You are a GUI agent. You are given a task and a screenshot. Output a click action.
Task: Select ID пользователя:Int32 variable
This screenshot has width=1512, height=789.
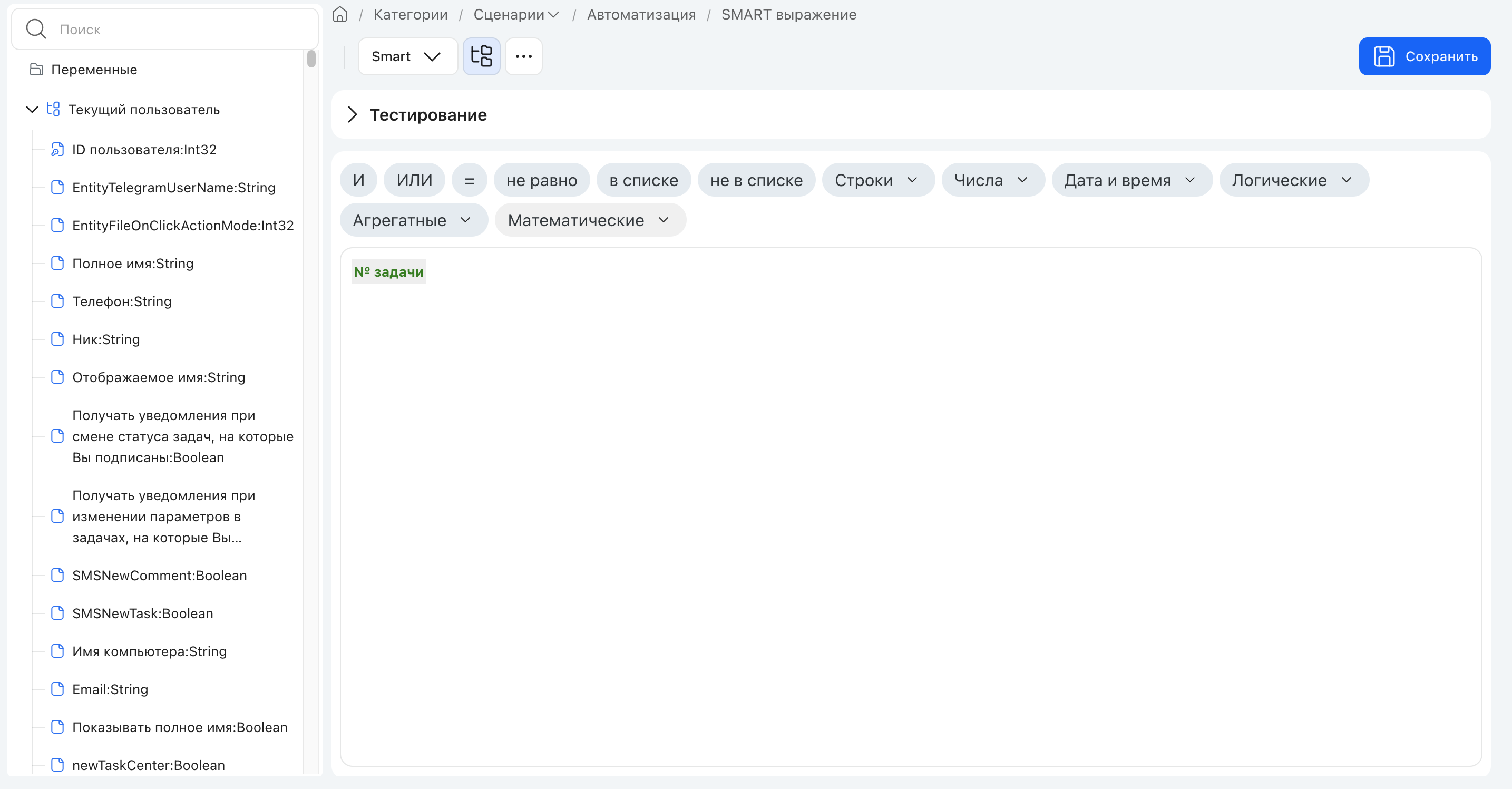[x=144, y=150]
